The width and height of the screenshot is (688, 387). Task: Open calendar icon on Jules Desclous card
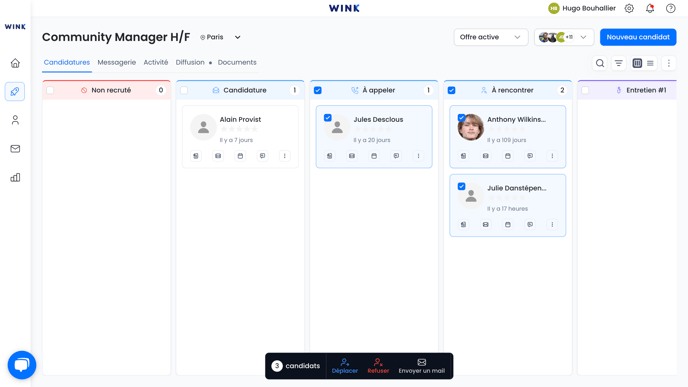click(x=374, y=156)
